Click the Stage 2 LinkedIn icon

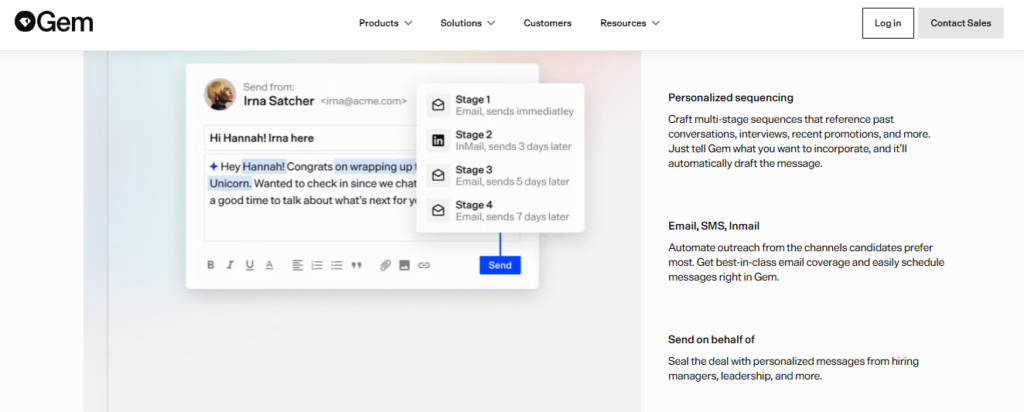pyautogui.click(x=438, y=140)
